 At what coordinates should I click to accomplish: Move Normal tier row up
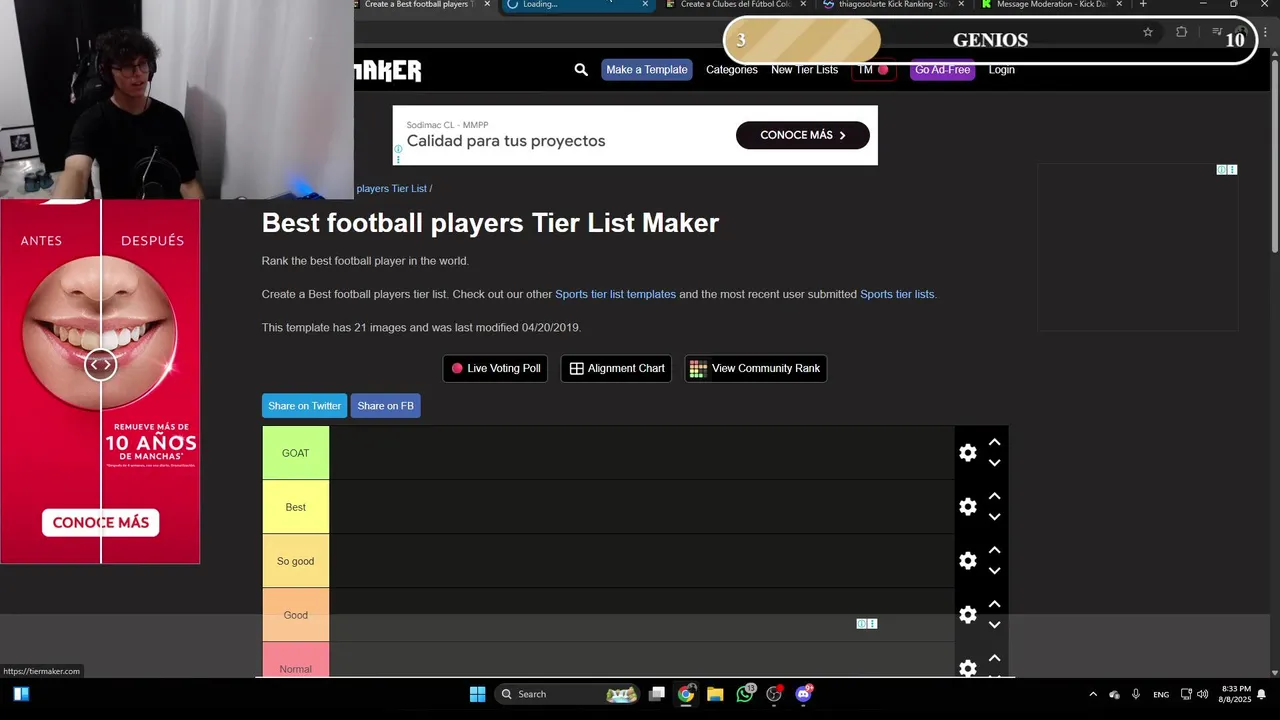[994, 658]
